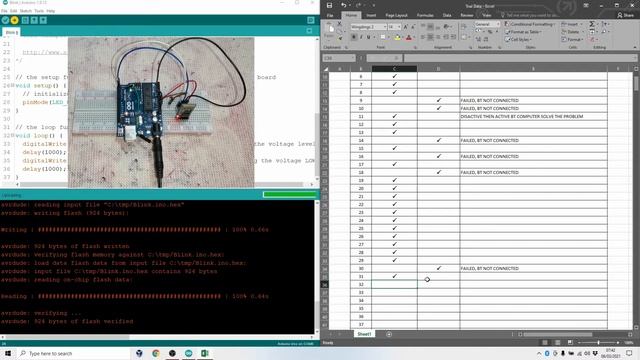Select the Blink sketch tab
The height and width of the screenshot is (360, 640).
(x=11, y=32)
